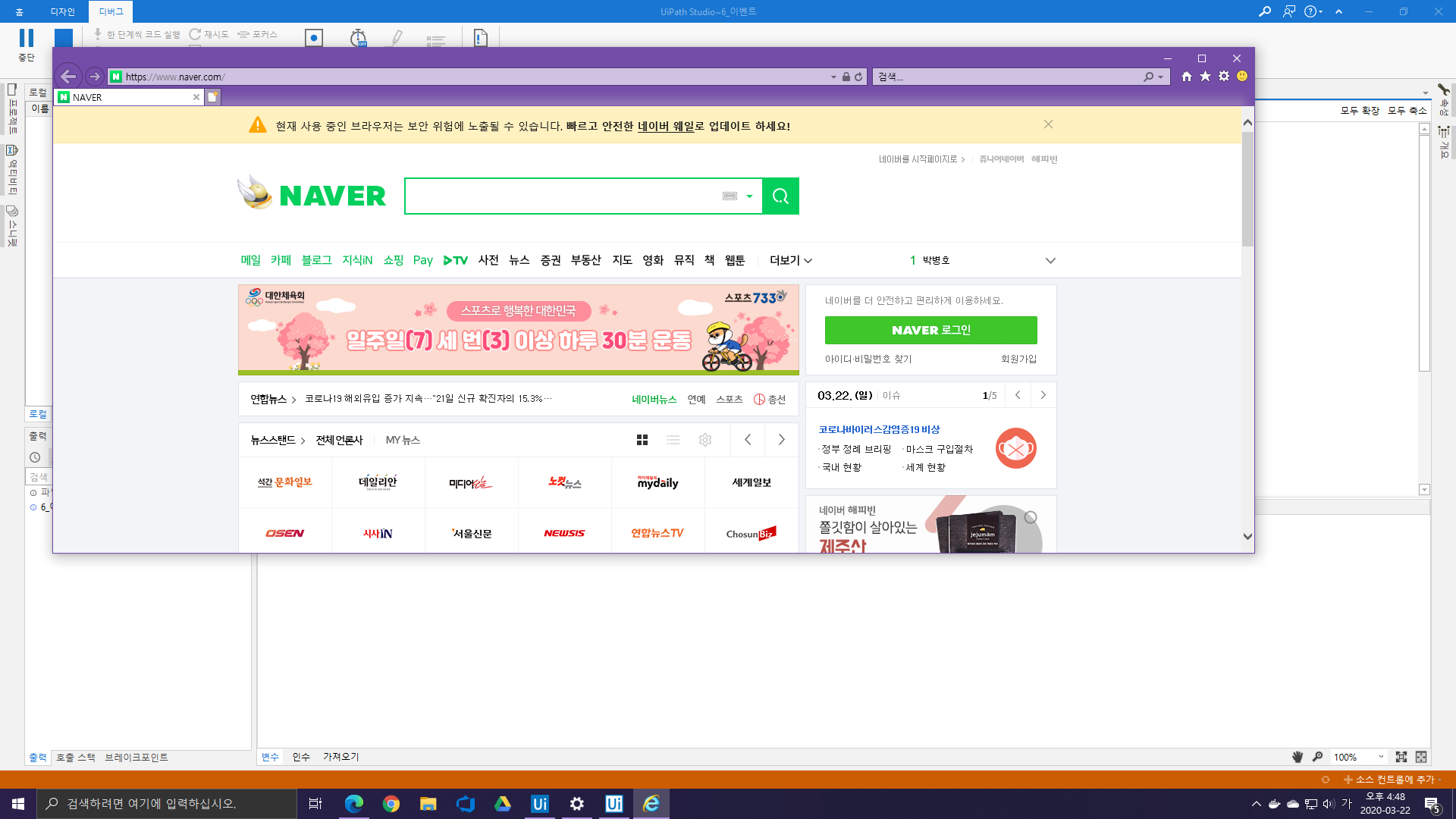The image size is (1456, 819).
Task: Open IE tools gear icon
Action: click(x=1224, y=77)
